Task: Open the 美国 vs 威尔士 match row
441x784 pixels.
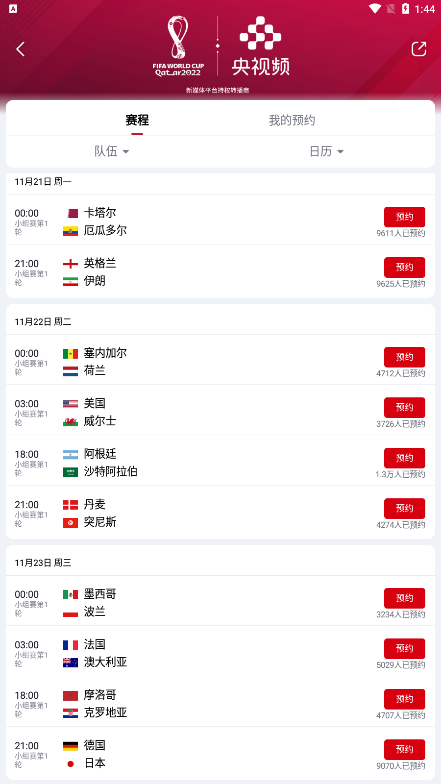Action: (x=220, y=410)
